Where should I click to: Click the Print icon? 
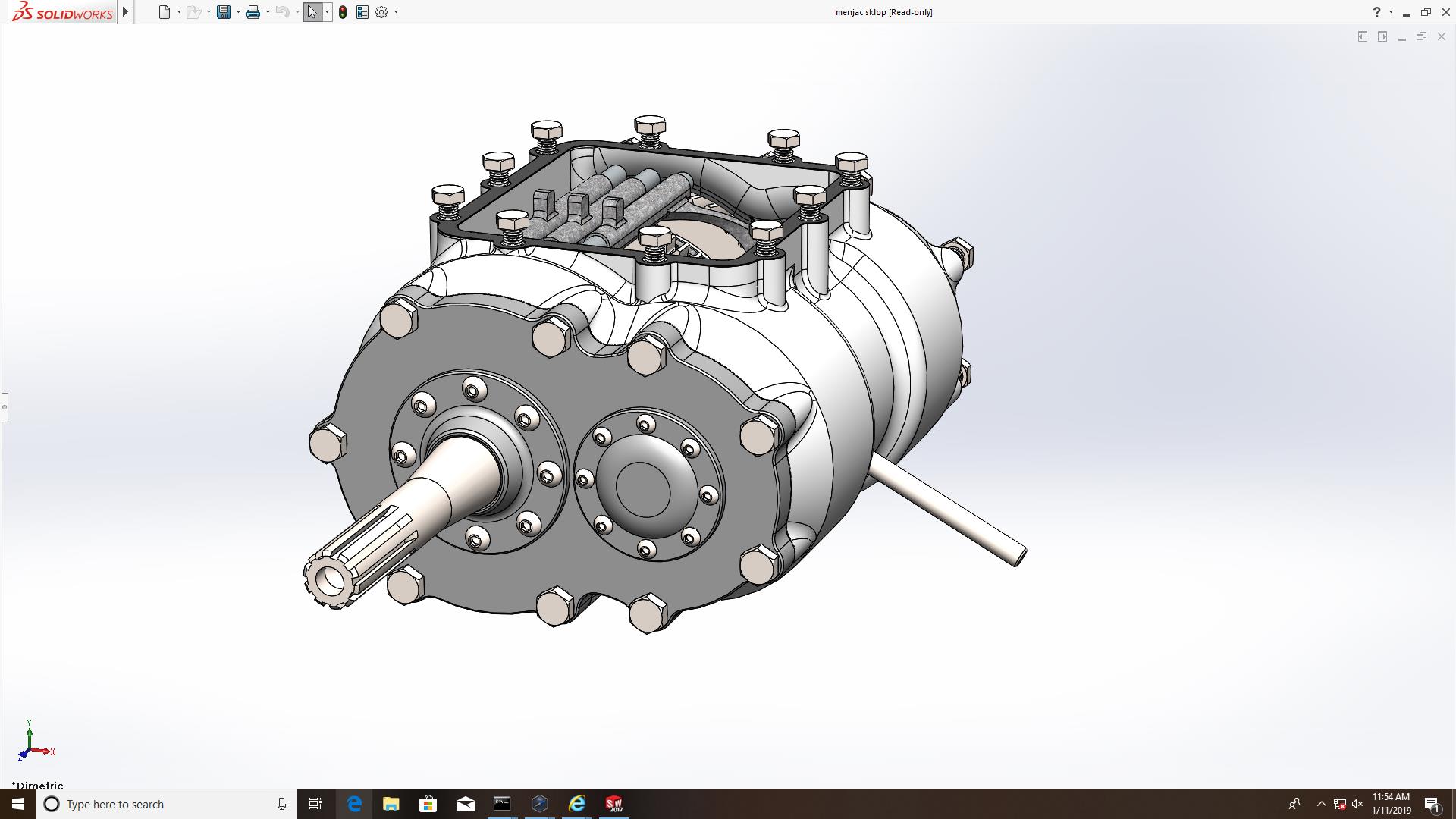[253, 12]
